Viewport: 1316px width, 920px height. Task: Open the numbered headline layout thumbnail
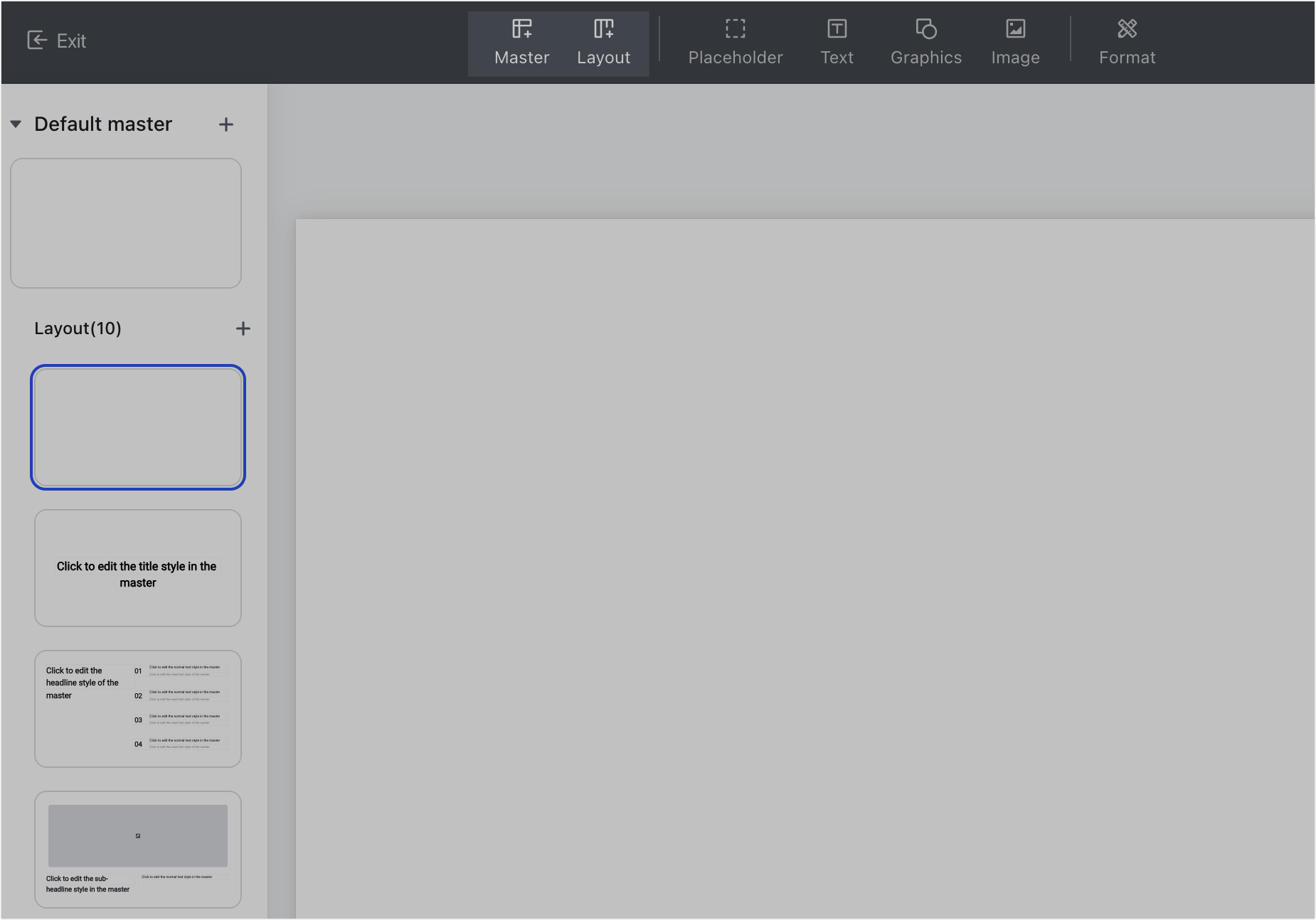pos(137,708)
